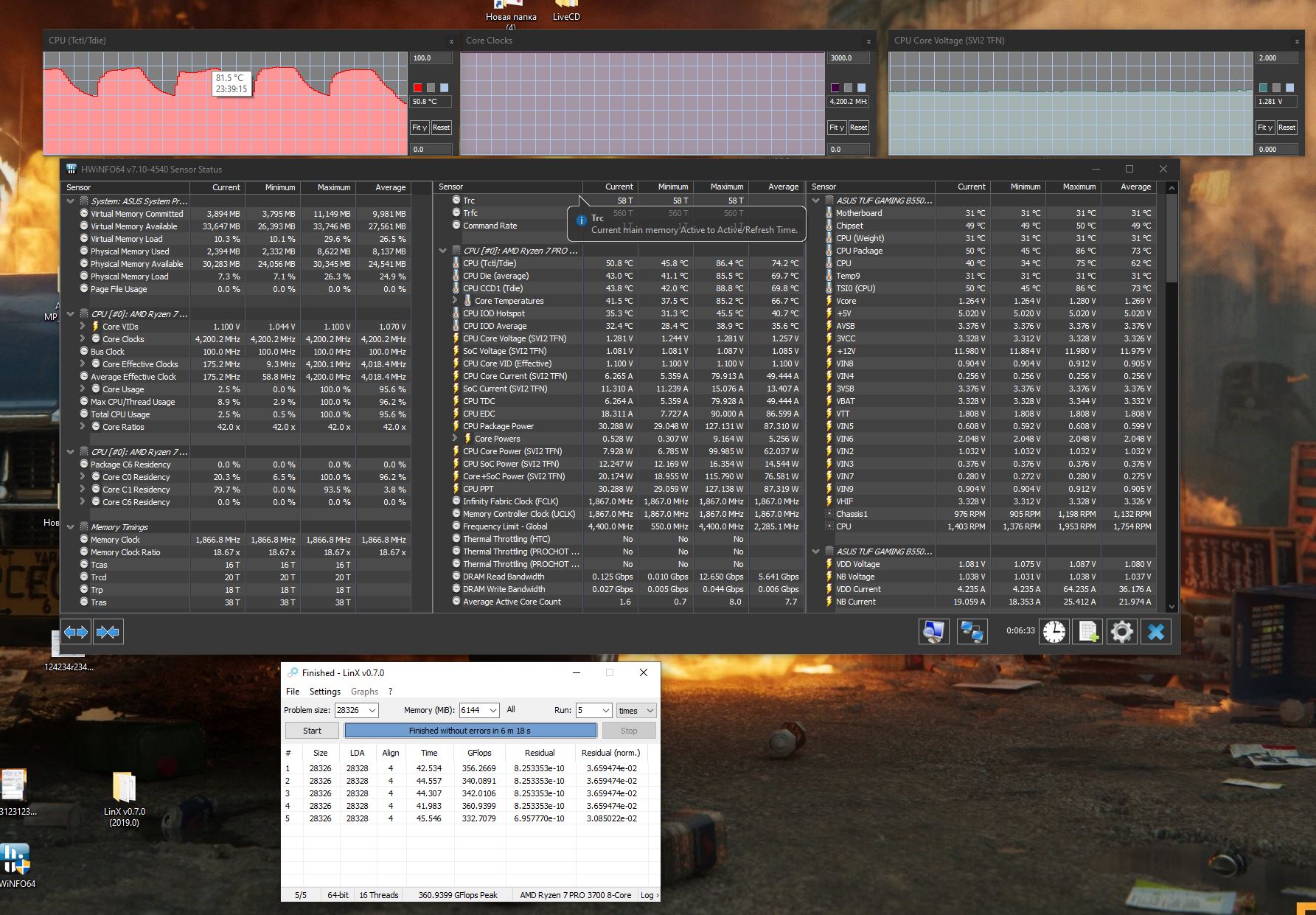Collapse the System: ASUS System Pr... group
1316x915 pixels.
[71, 201]
